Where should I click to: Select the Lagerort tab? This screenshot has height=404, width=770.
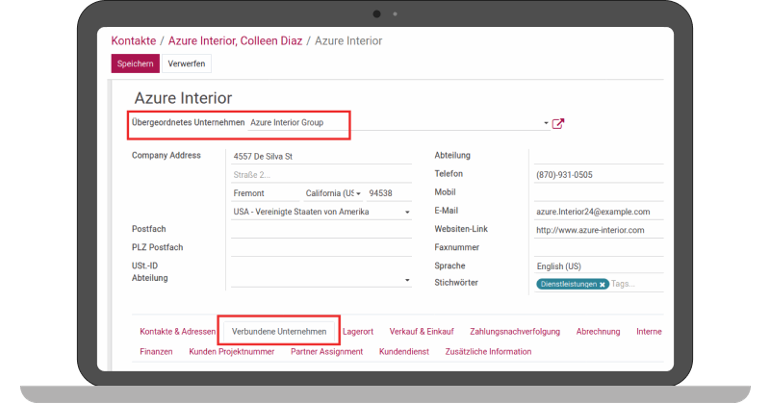[358, 331]
